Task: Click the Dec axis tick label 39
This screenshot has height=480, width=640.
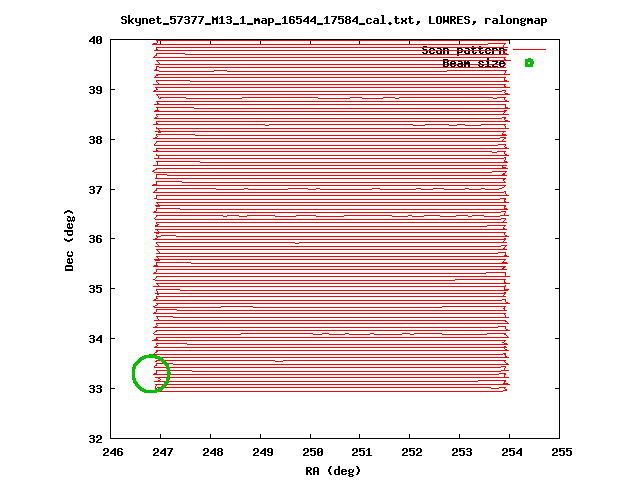Action: pos(95,90)
